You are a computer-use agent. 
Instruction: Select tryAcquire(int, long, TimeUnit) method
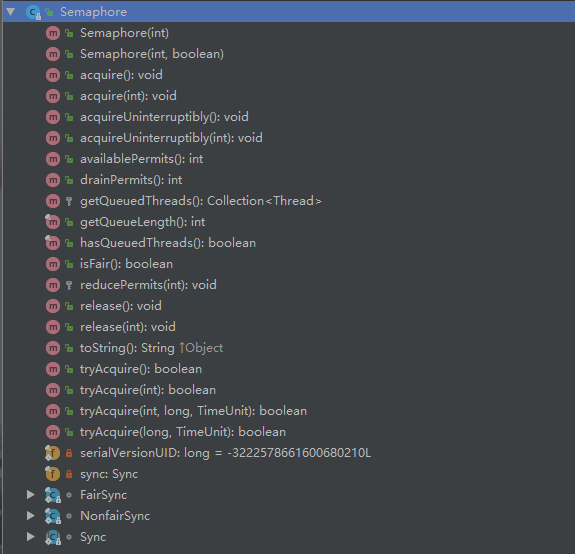coord(193,411)
